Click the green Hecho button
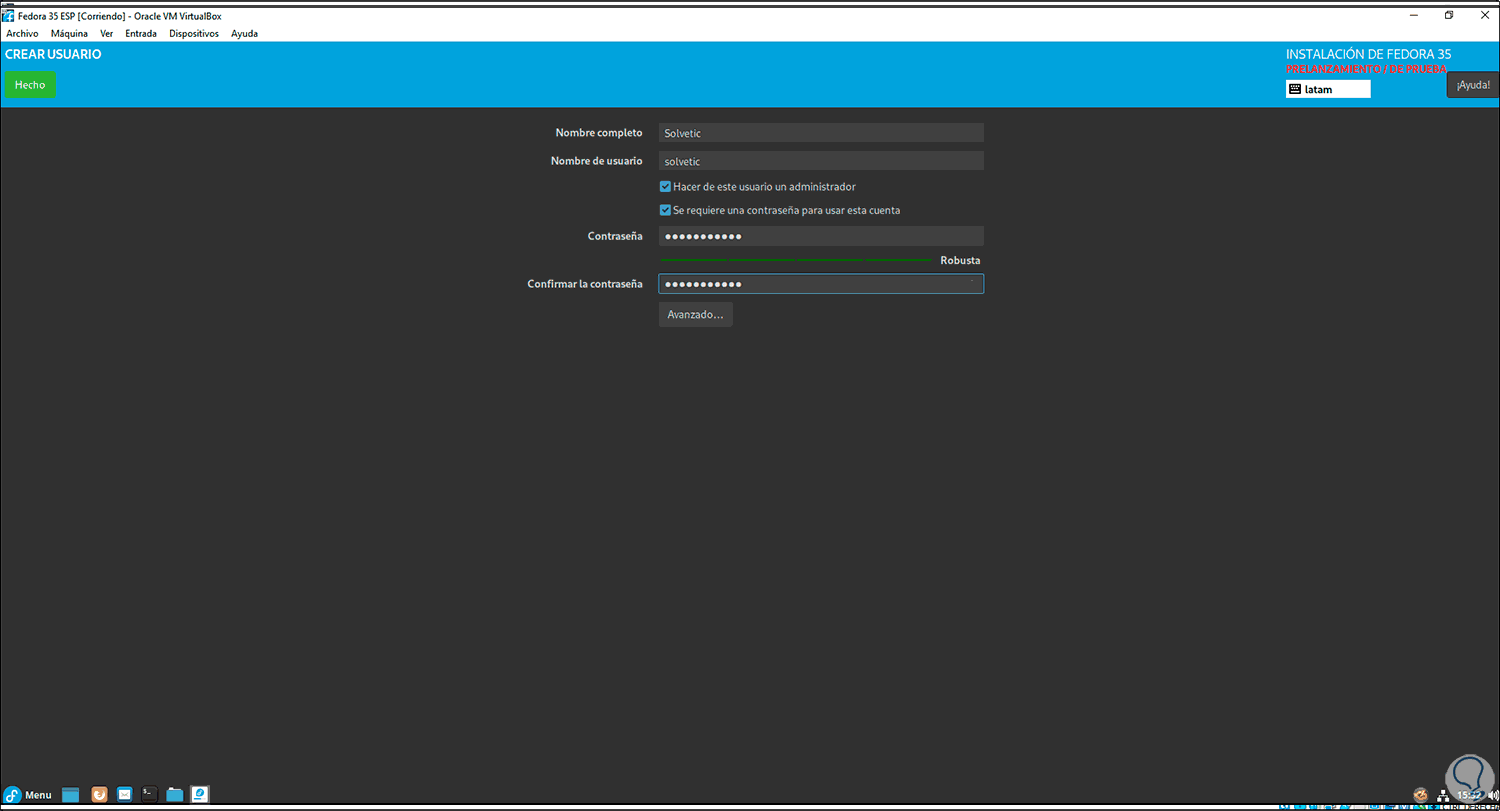The image size is (1500, 811). pyautogui.click(x=30, y=85)
